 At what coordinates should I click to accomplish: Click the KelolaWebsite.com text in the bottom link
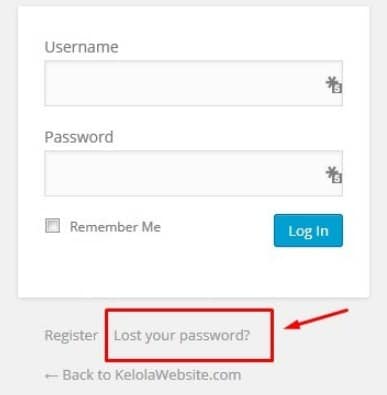point(178,375)
